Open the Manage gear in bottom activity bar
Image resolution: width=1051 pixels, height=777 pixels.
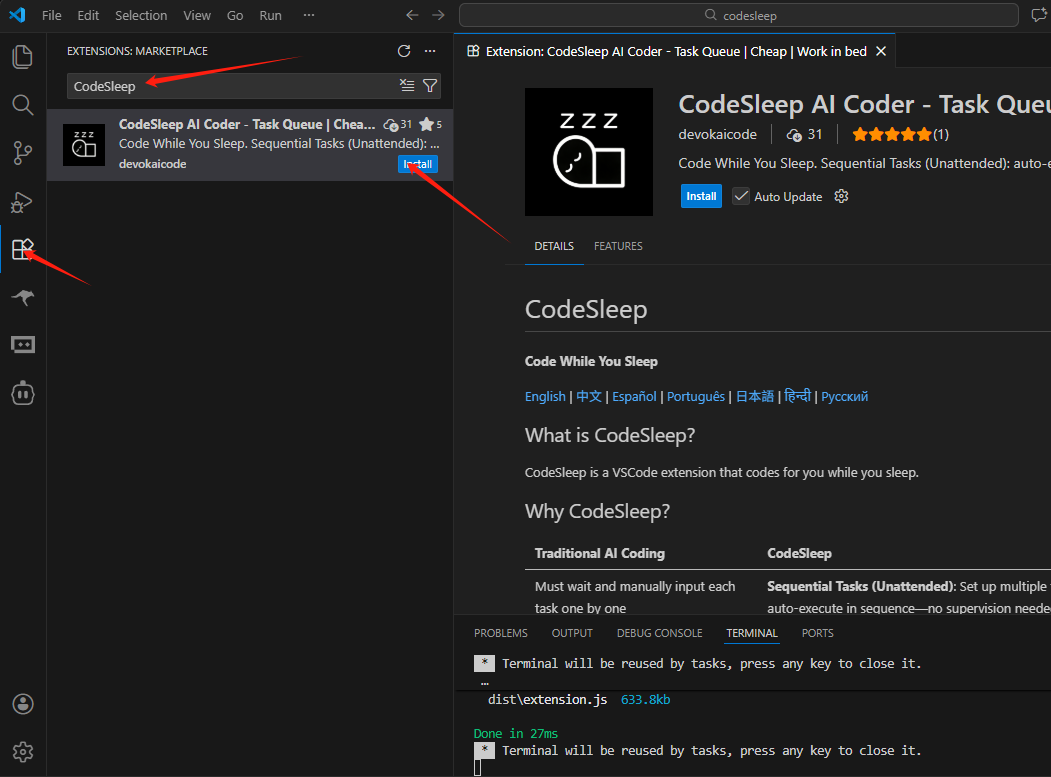click(22, 752)
